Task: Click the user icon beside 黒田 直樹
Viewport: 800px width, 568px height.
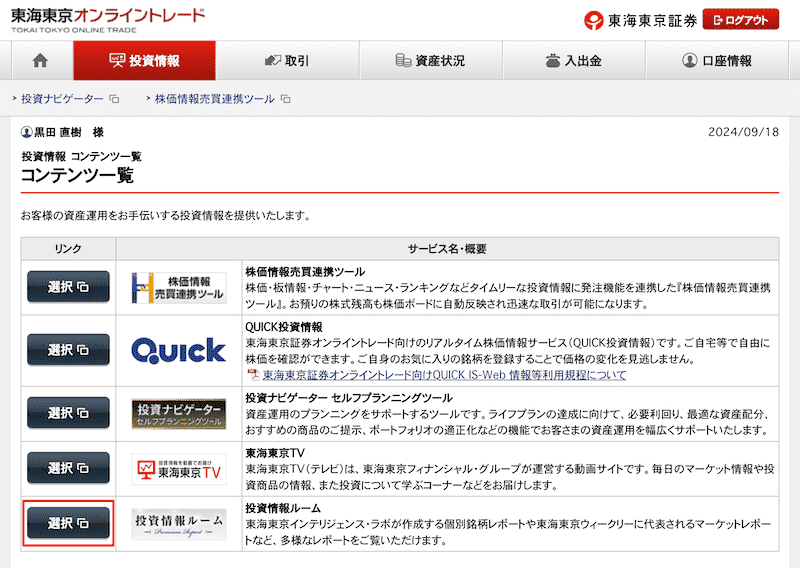Action: pyautogui.click(x=27, y=133)
